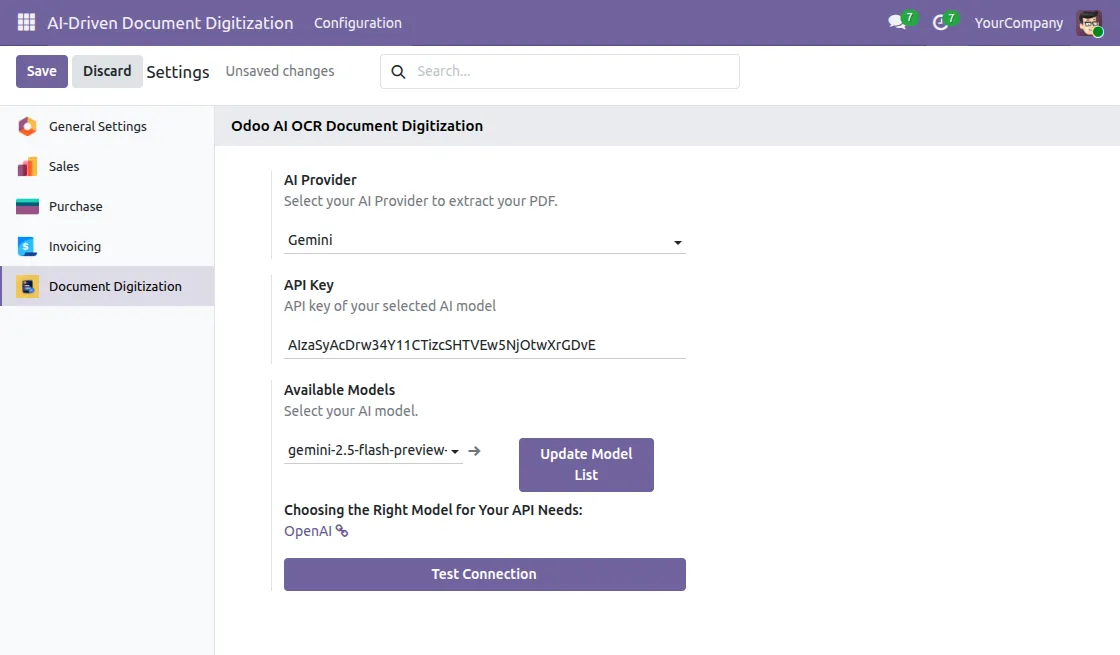Click the Invoicing dollar icon
Image resolution: width=1120 pixels, height=655 pixels.
(x=27, y=246)
